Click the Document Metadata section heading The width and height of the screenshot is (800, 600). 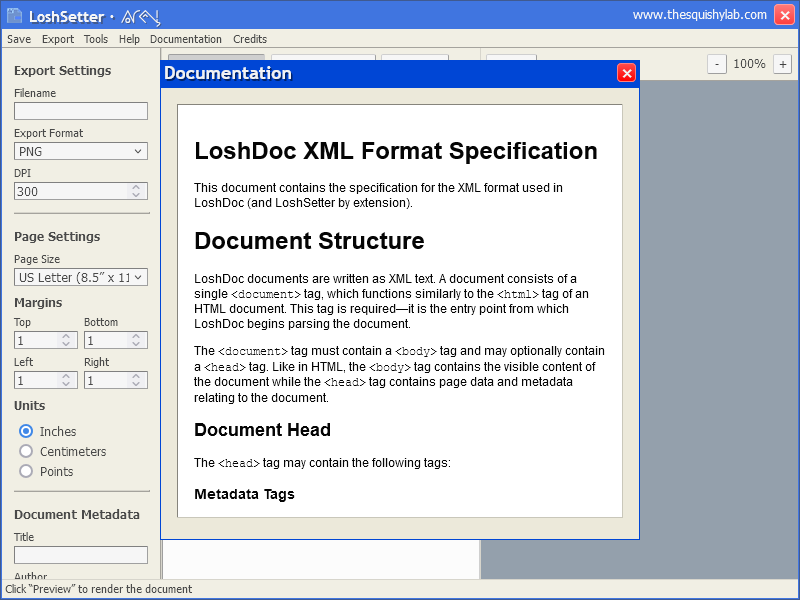(77, 514)
